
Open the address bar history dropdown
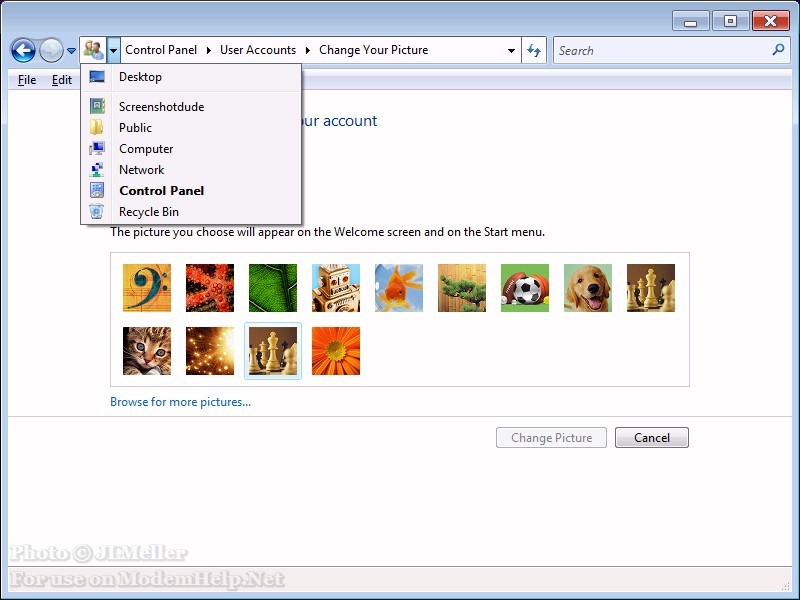click(x=511, y=51)
